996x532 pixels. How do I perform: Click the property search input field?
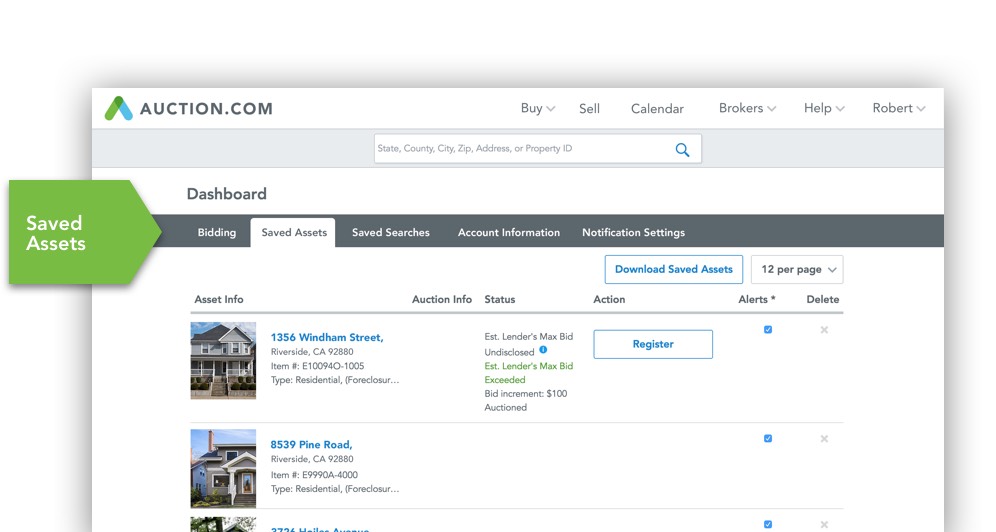click(520, 149)
